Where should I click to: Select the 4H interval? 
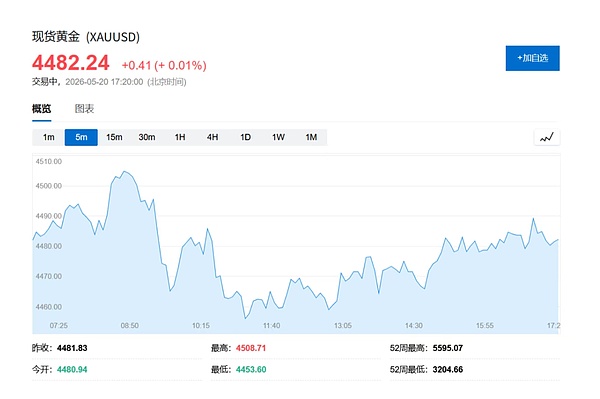[x=212, y=137]
